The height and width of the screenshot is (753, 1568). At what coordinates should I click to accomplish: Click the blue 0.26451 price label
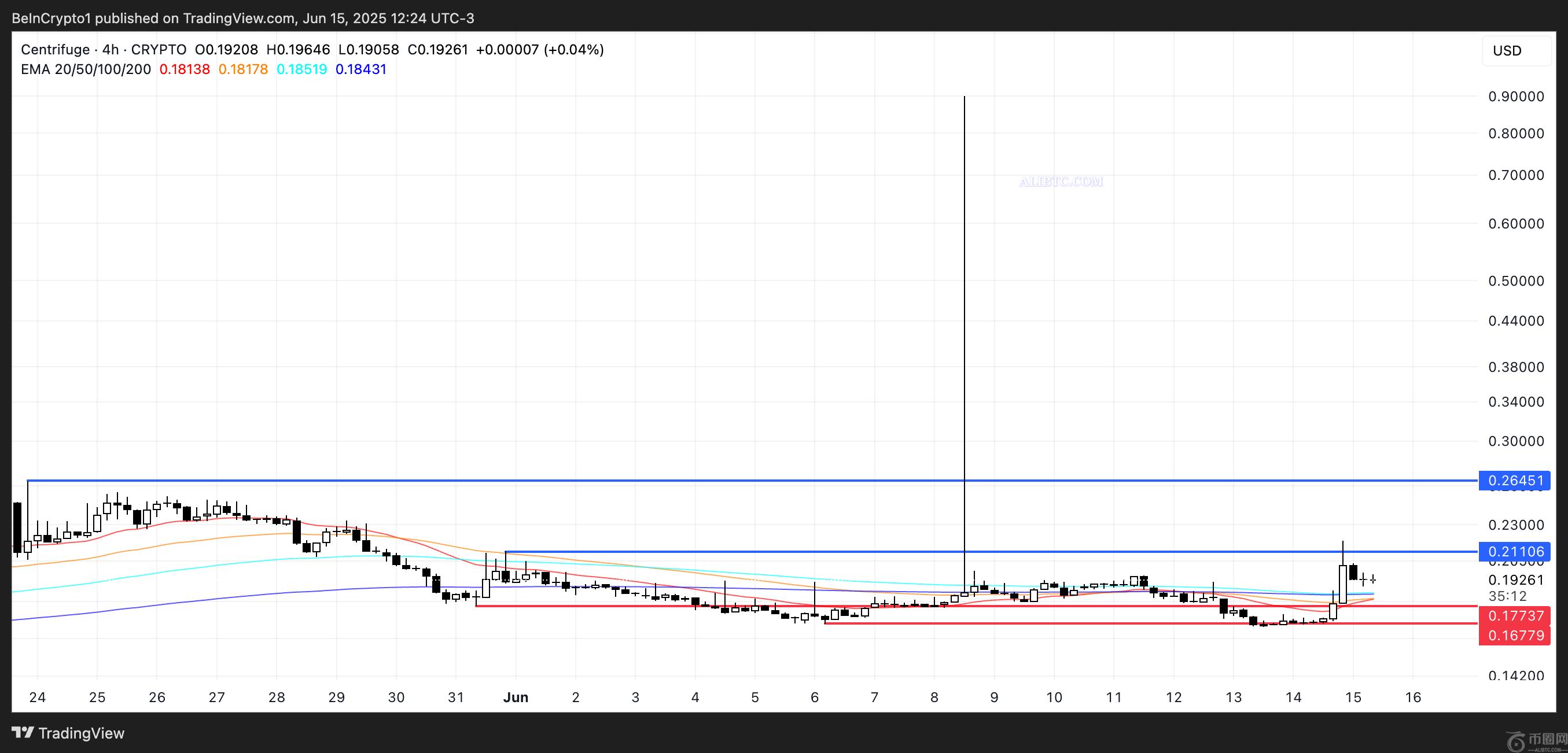click(x=1516, y=481)
